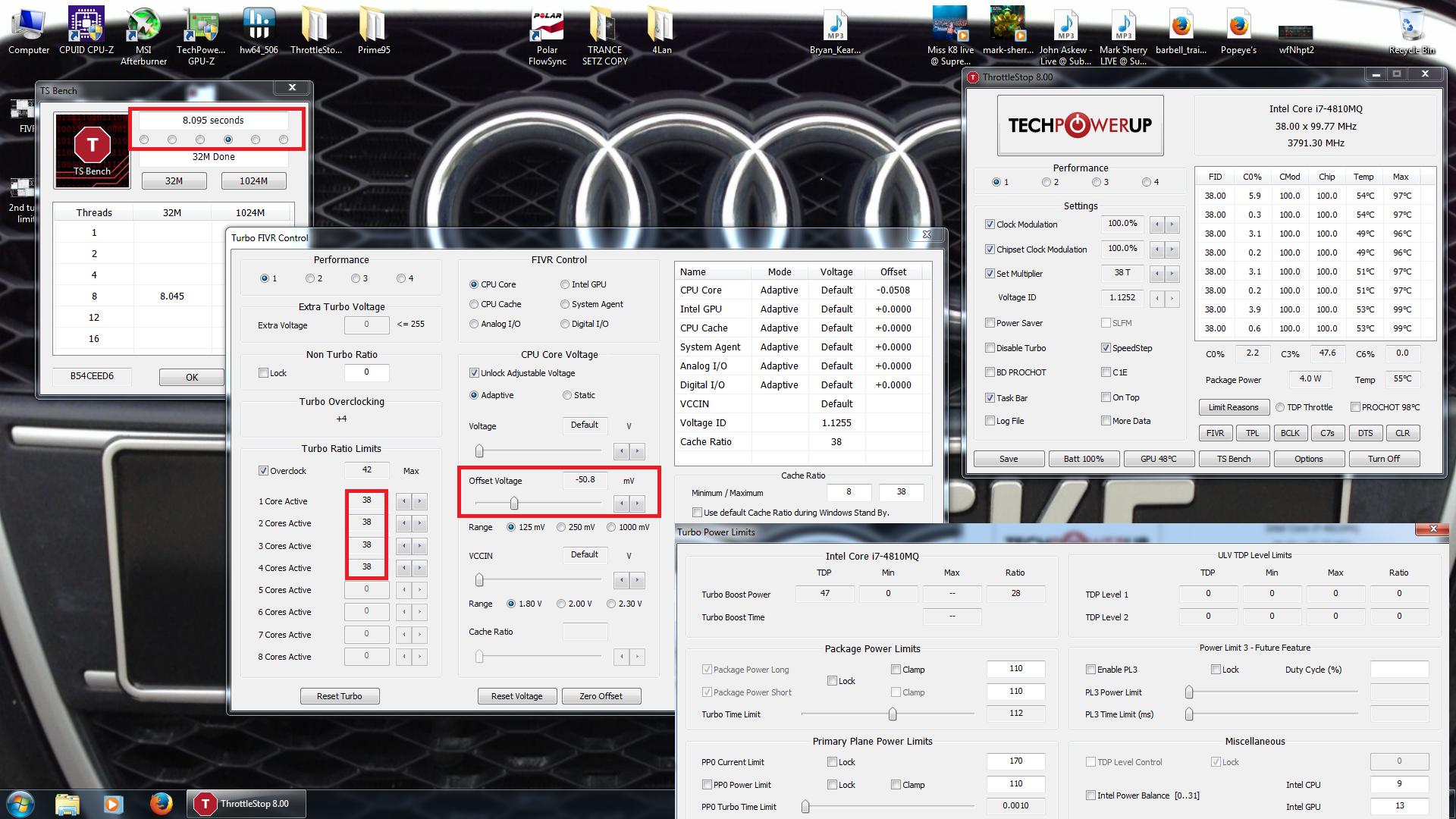Launch the media player from taskbar
This screenshot has height=819, width=1456.
[112, 804]
